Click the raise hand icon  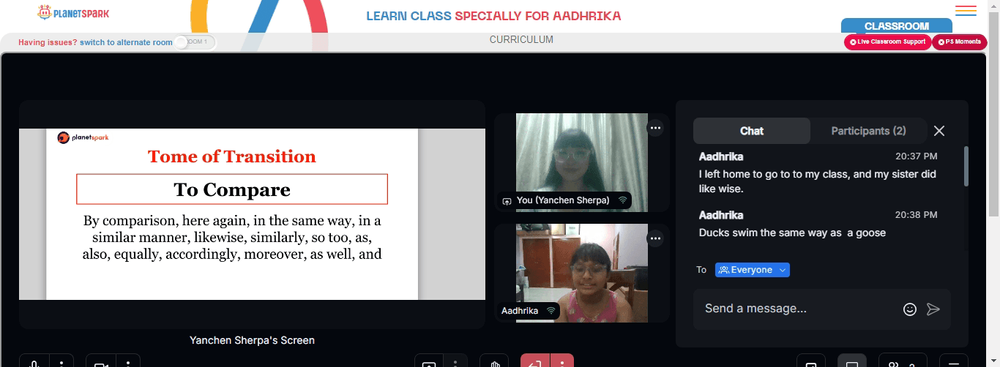494,361
